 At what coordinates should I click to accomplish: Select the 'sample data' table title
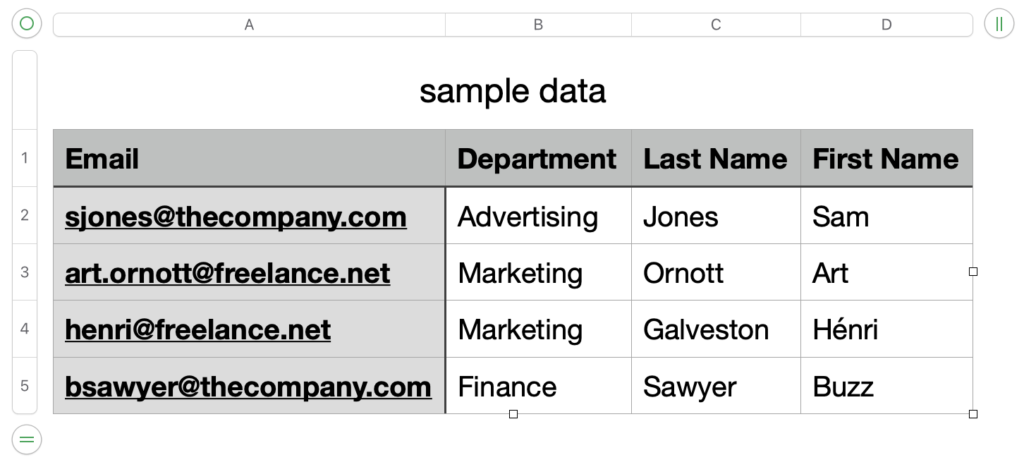tap(513, 91)
